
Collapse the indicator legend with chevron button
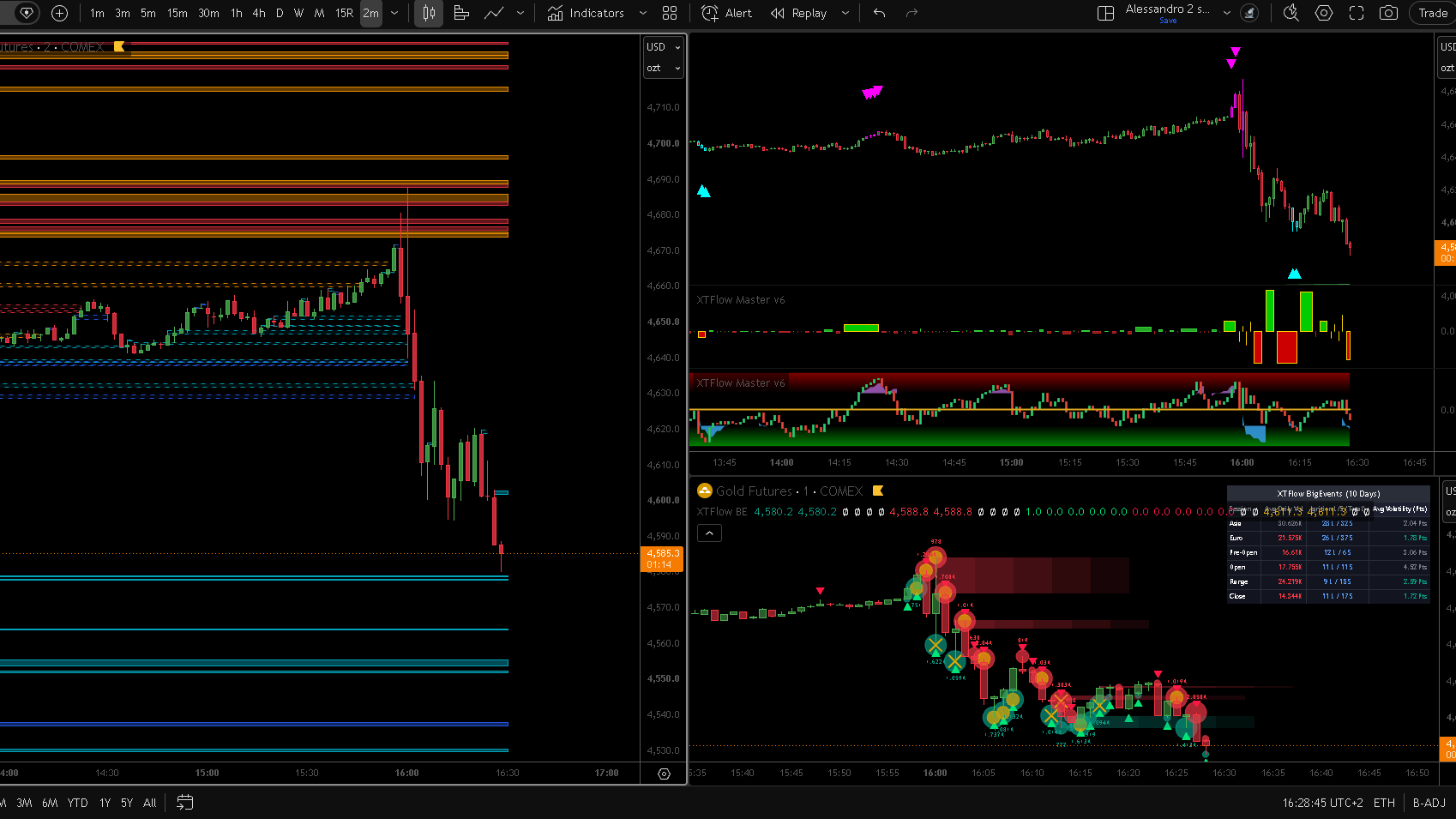click(709, 533)
